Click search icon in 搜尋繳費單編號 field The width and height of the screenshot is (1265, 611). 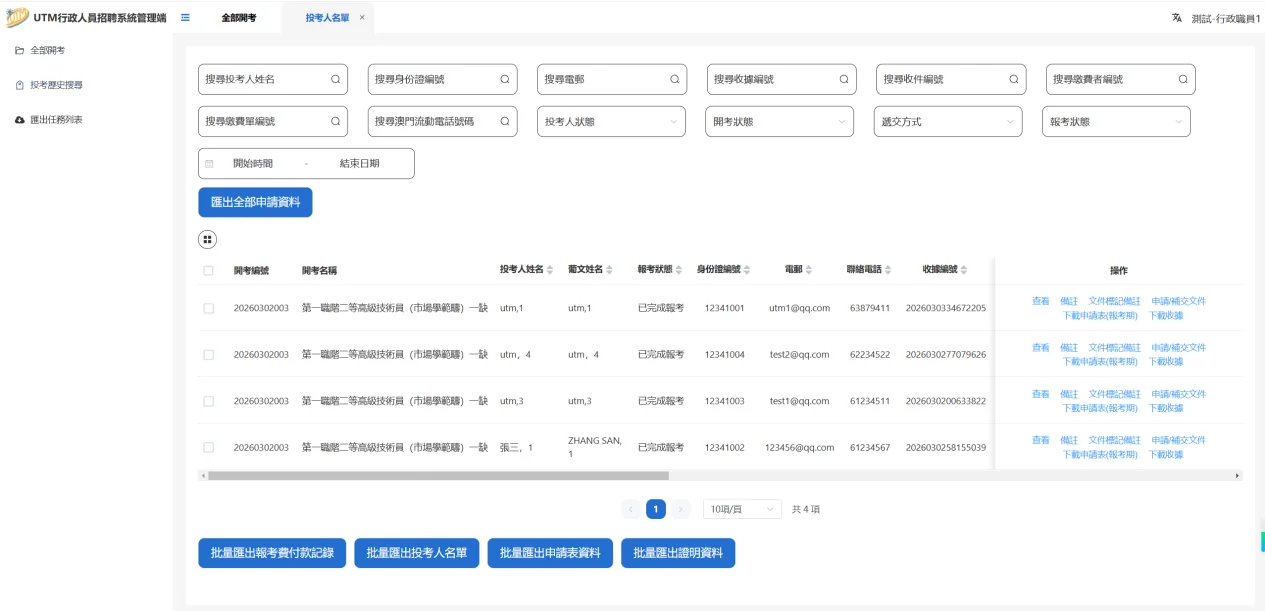click(336, 121)
